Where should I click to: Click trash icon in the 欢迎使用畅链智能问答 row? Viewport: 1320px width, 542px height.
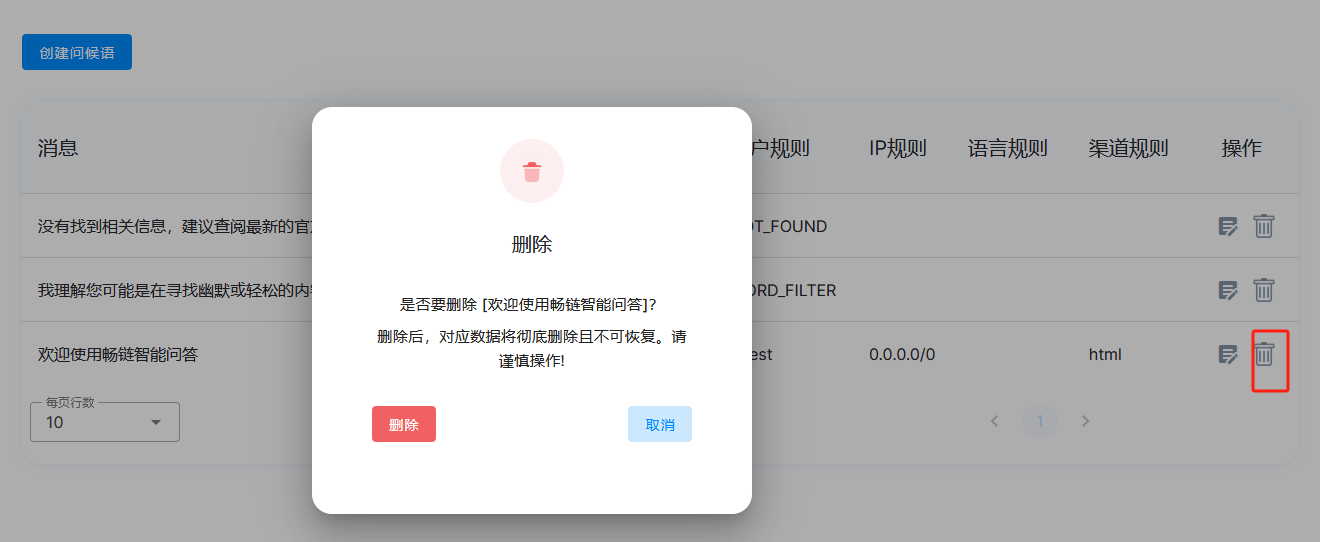[1264, 354]
